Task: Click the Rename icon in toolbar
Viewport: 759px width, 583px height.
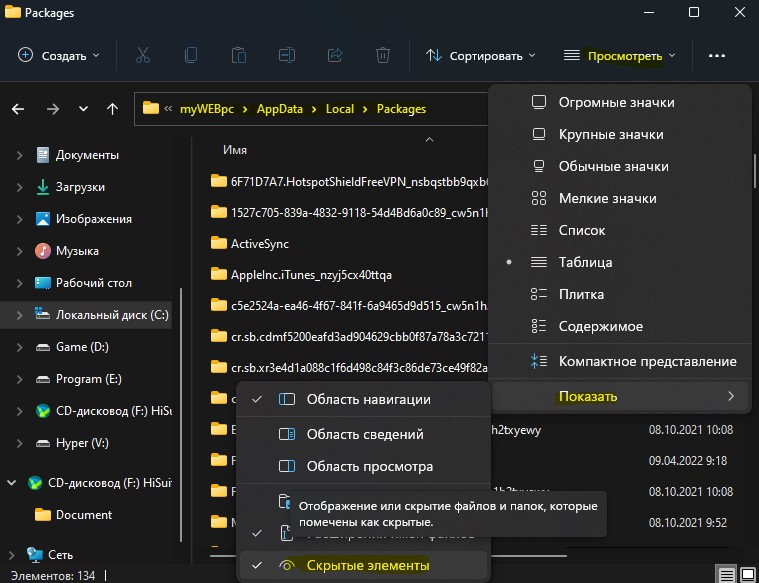Action: click(287, 55)
